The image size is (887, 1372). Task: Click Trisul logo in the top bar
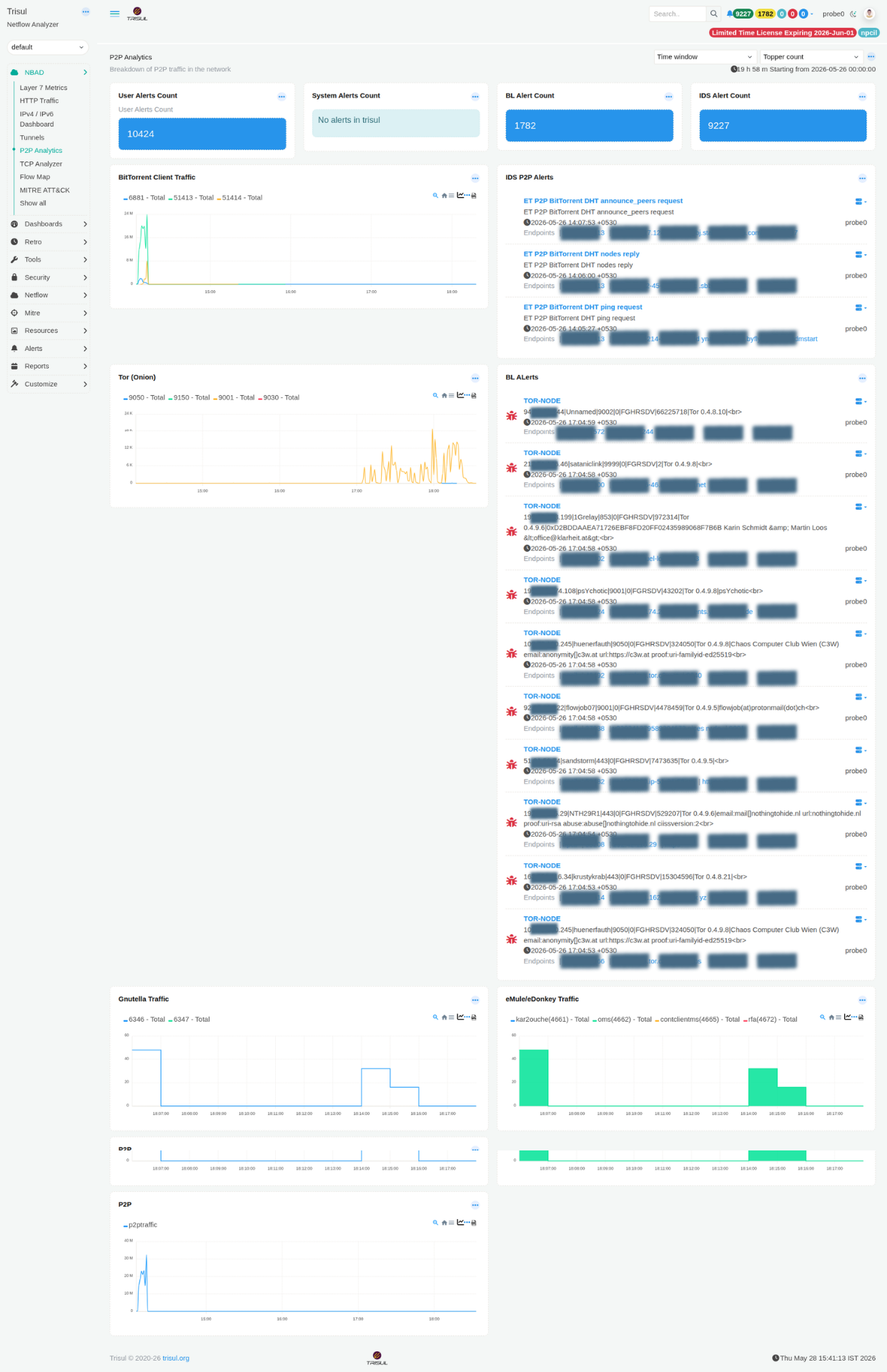pyautogui.click(x=137, y=14)
